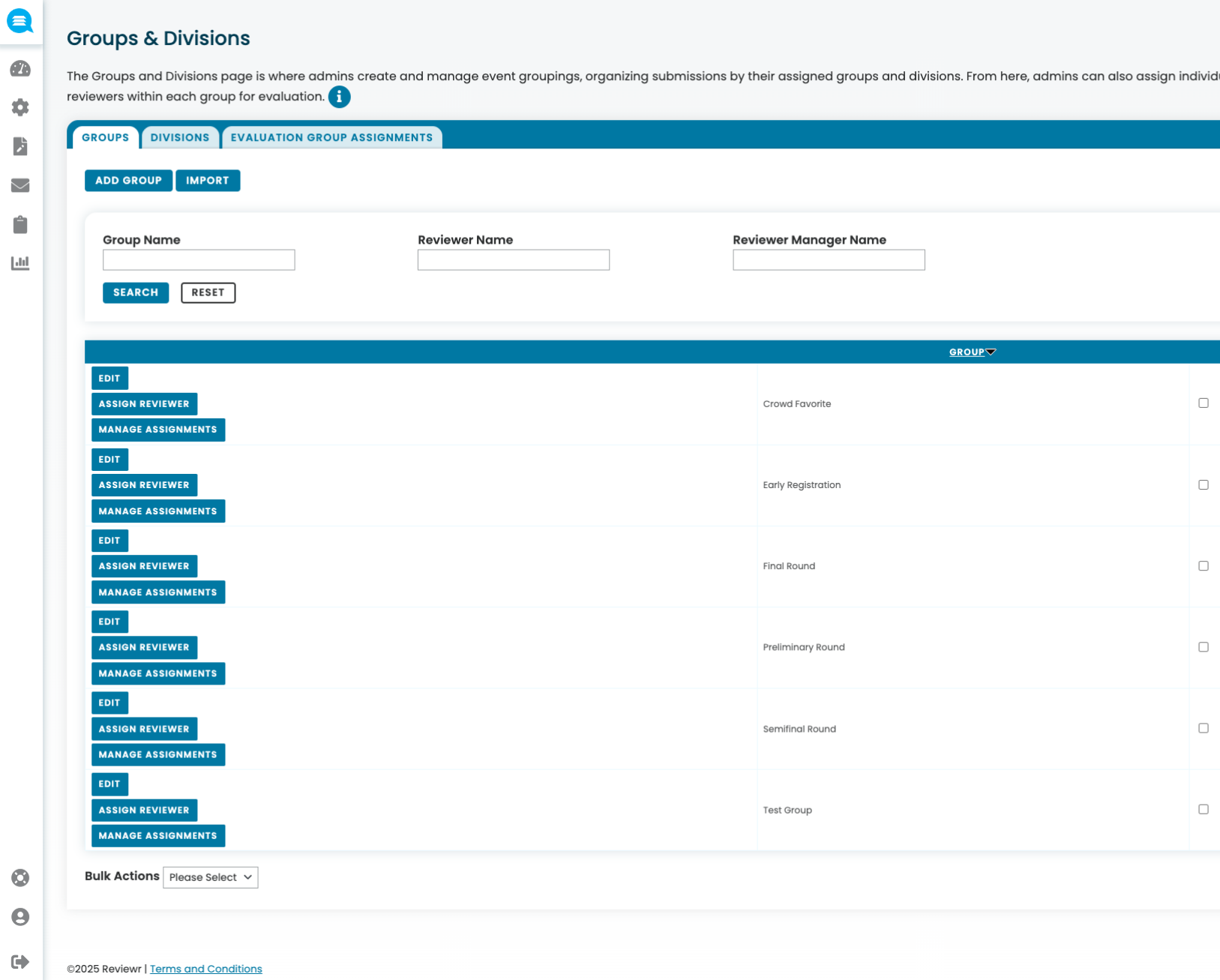Check the checkbox for Crowd Favorite
1220x980 pixels.
pos(1204,403)
